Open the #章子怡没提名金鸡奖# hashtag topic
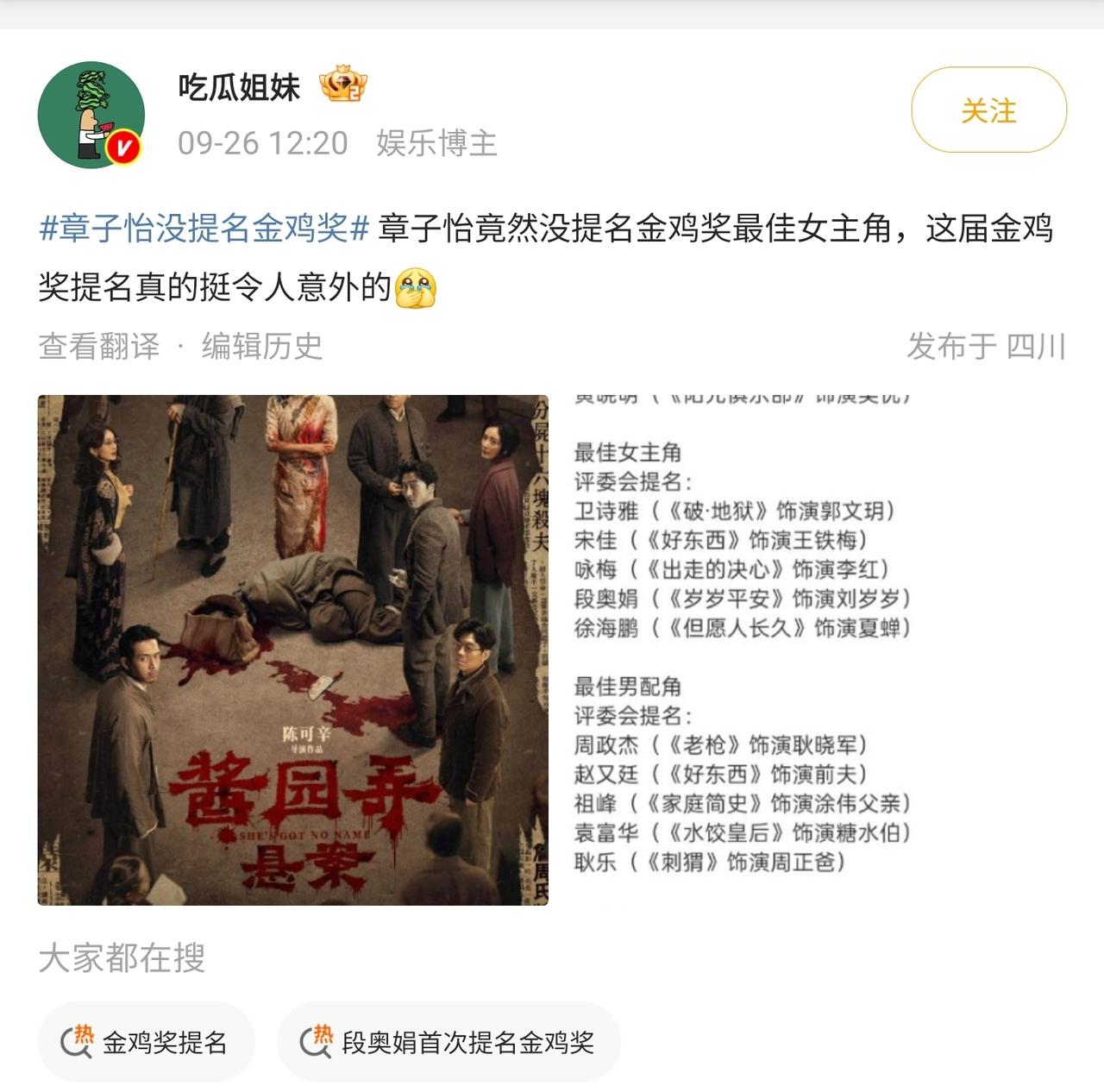The image size is (1104, 1092). click(x=204, y=229)
